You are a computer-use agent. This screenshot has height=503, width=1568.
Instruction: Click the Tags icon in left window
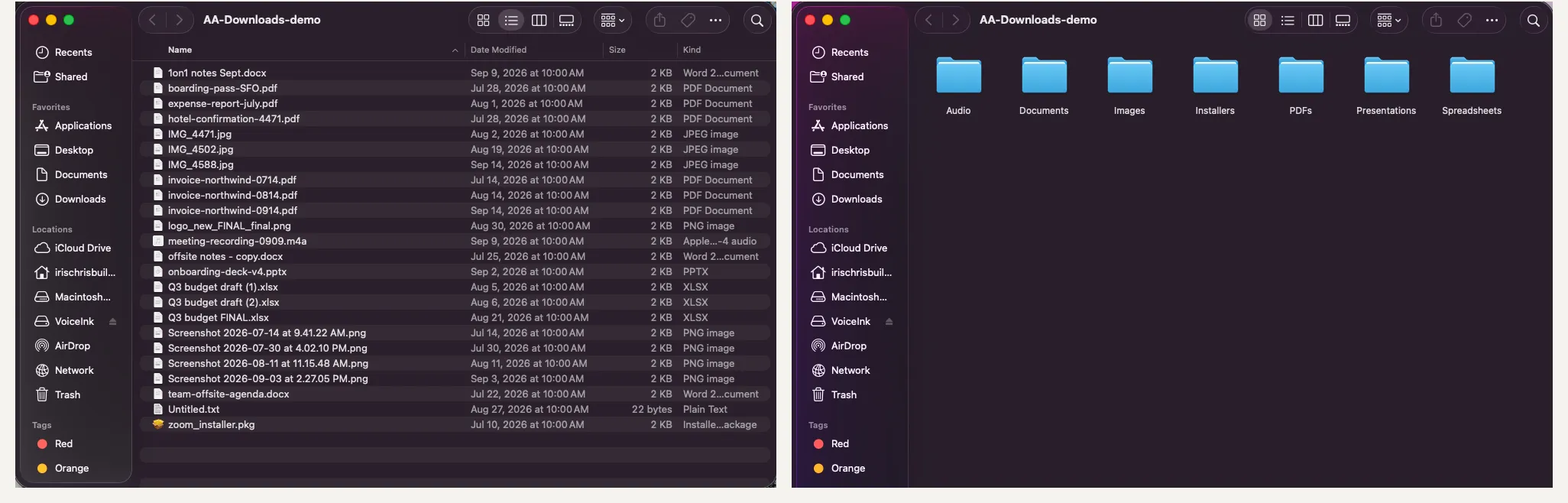coord(688,21)
